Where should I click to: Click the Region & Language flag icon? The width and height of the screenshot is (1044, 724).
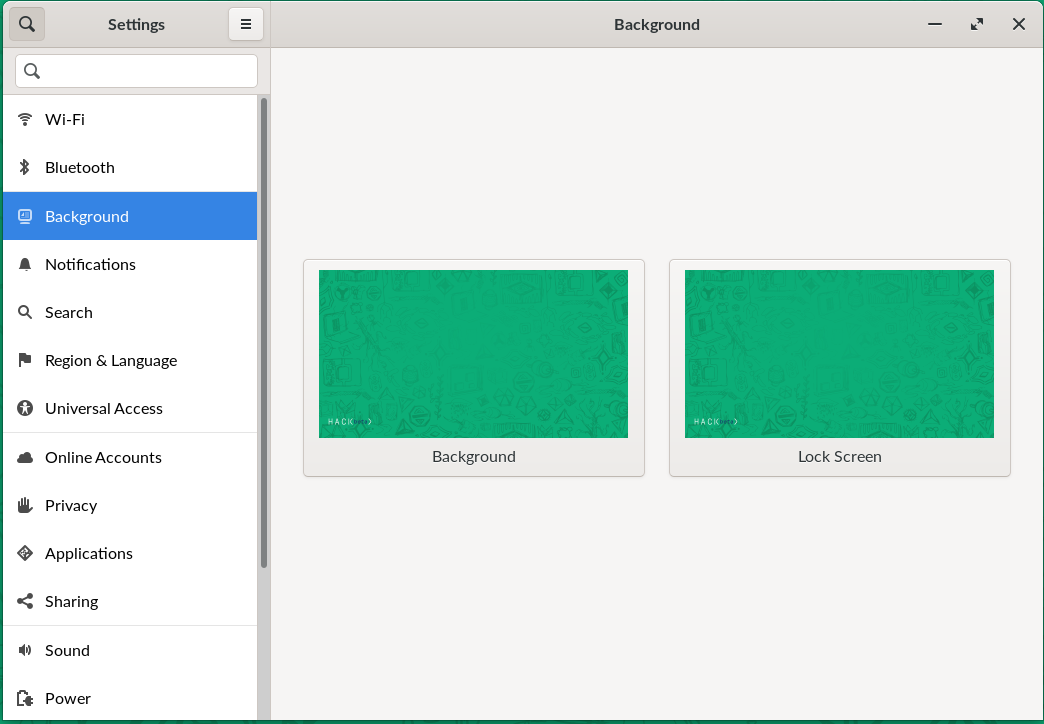(x=25, y=360)
